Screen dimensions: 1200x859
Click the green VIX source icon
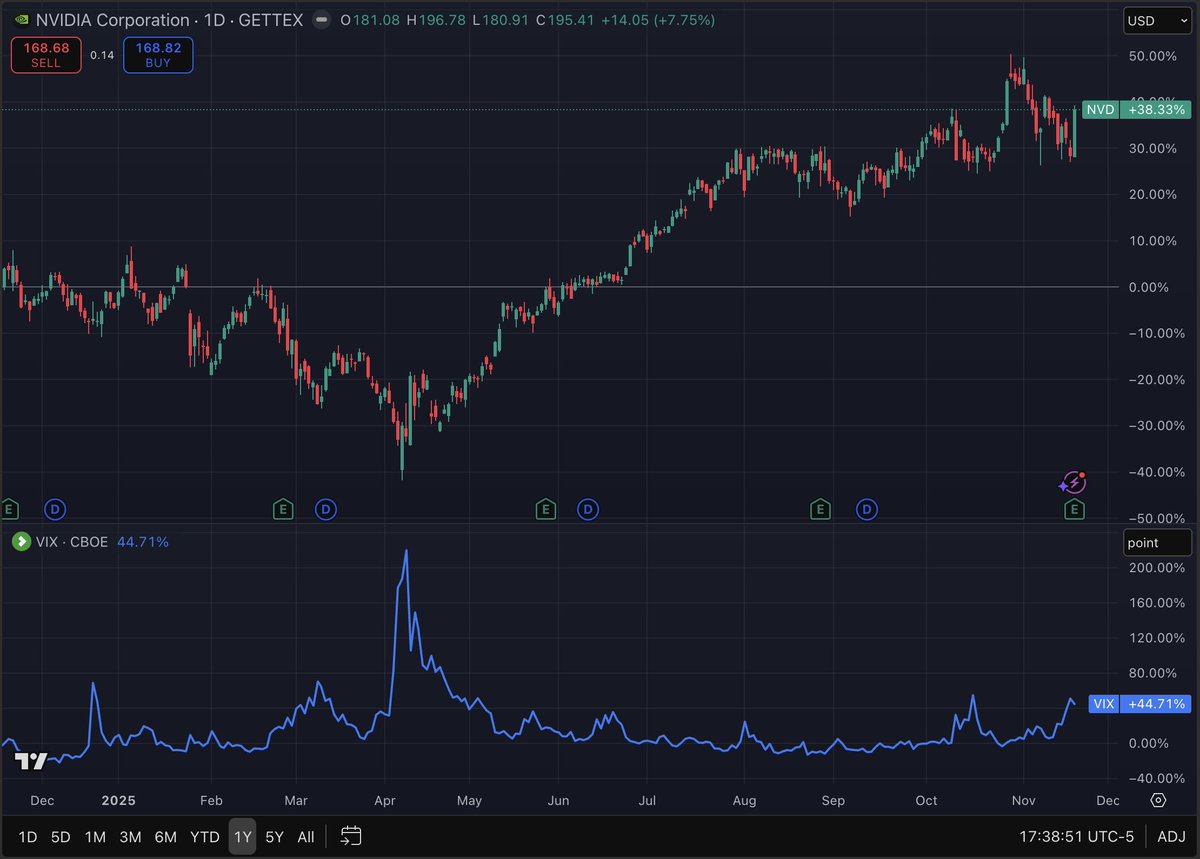coord(19,541)
